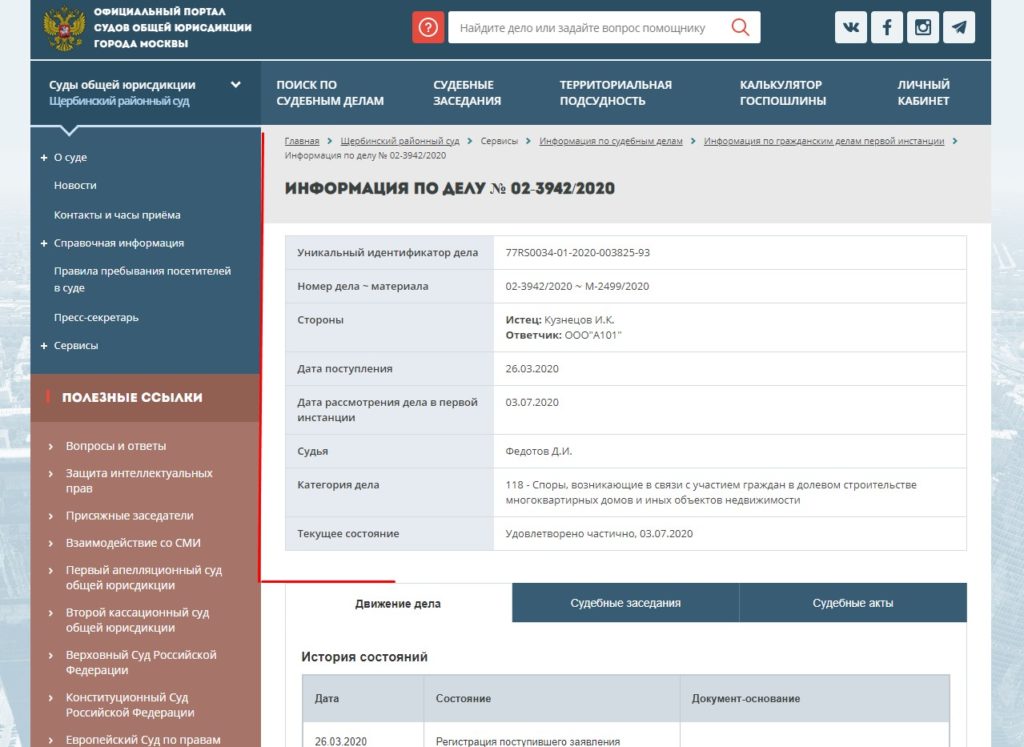Switch to 'Судебные акты' tab

(853, 603)
